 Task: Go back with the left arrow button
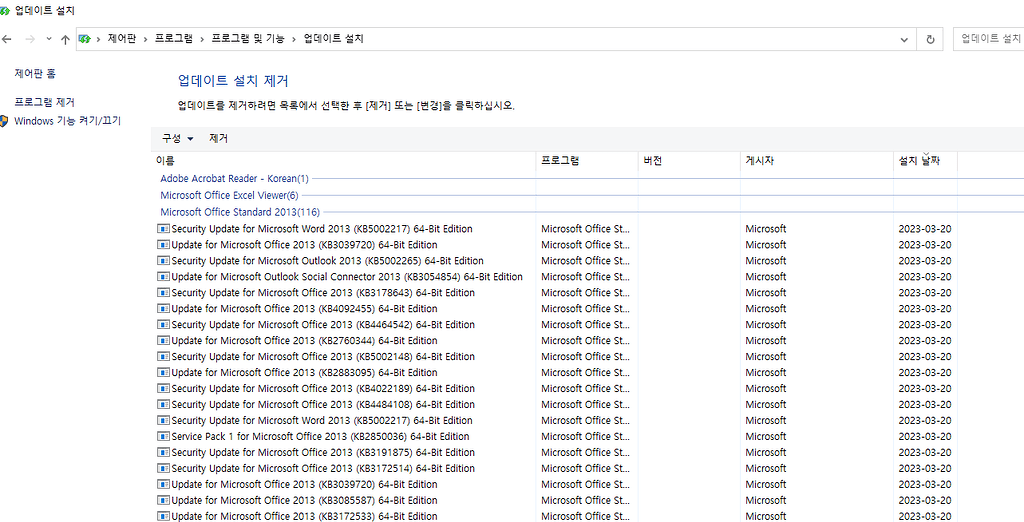pyautogui.click(x=7, y=39)
